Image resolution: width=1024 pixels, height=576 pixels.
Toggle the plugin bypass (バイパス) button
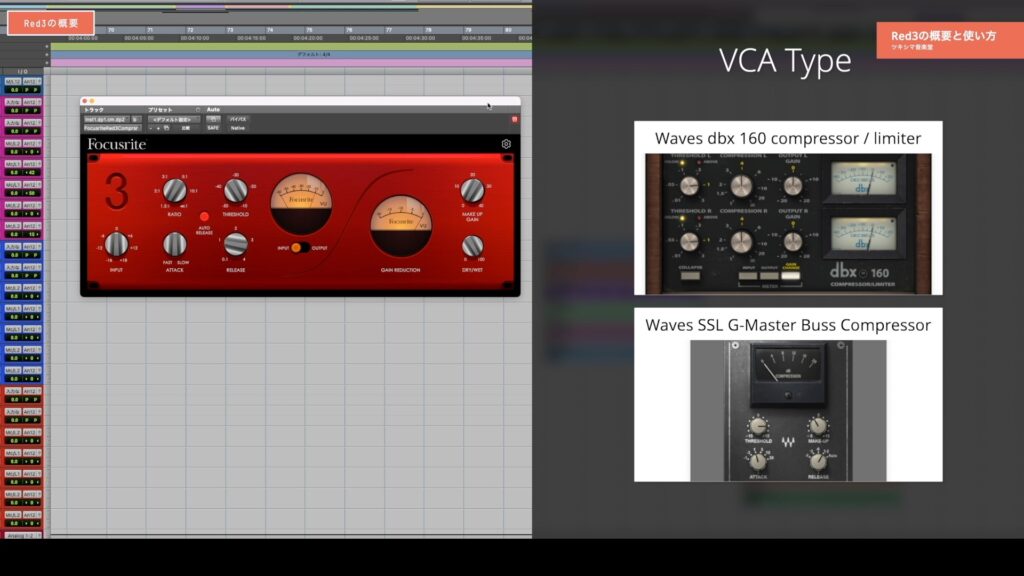click(x=238, y=120)
